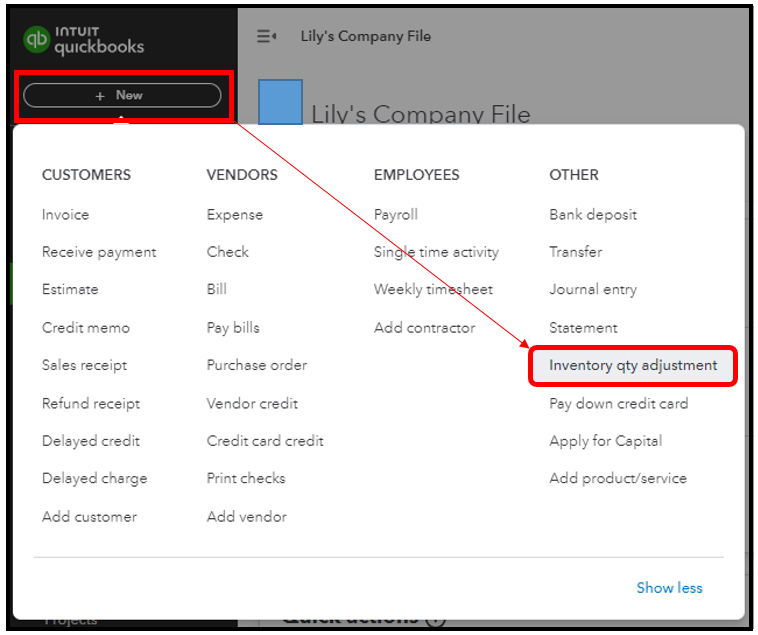This screenshot has width=758, height=635.
Task: Click the + New button
Action: 122,95
